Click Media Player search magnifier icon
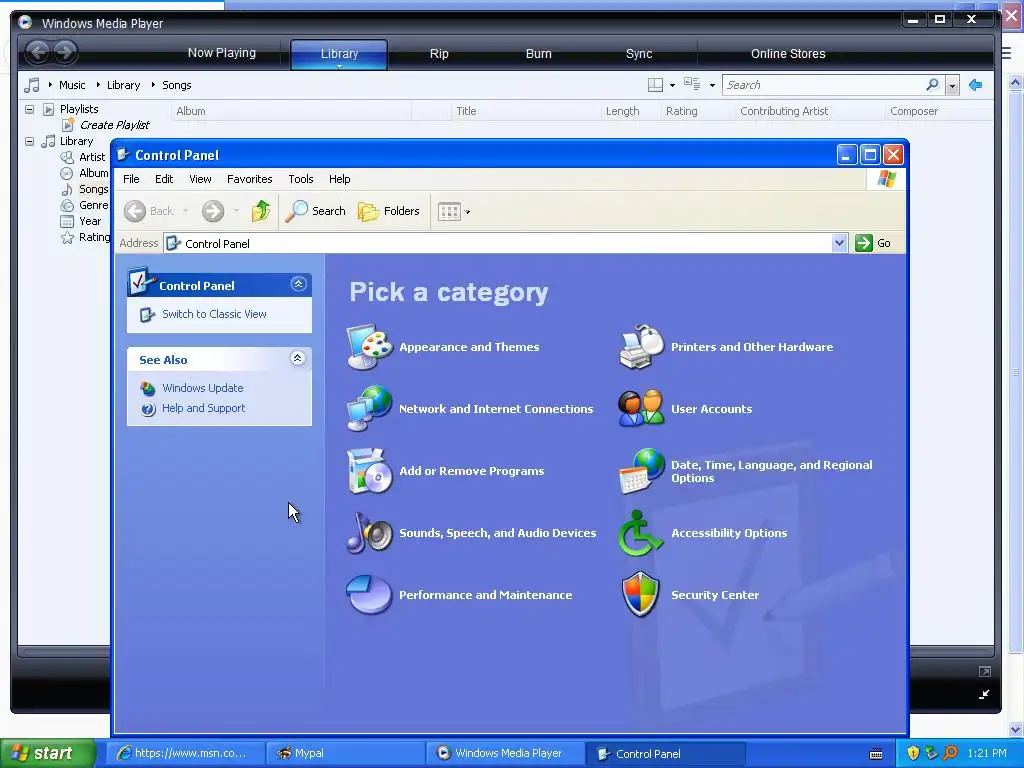The image size is (1024, 768). click(933, 85)
